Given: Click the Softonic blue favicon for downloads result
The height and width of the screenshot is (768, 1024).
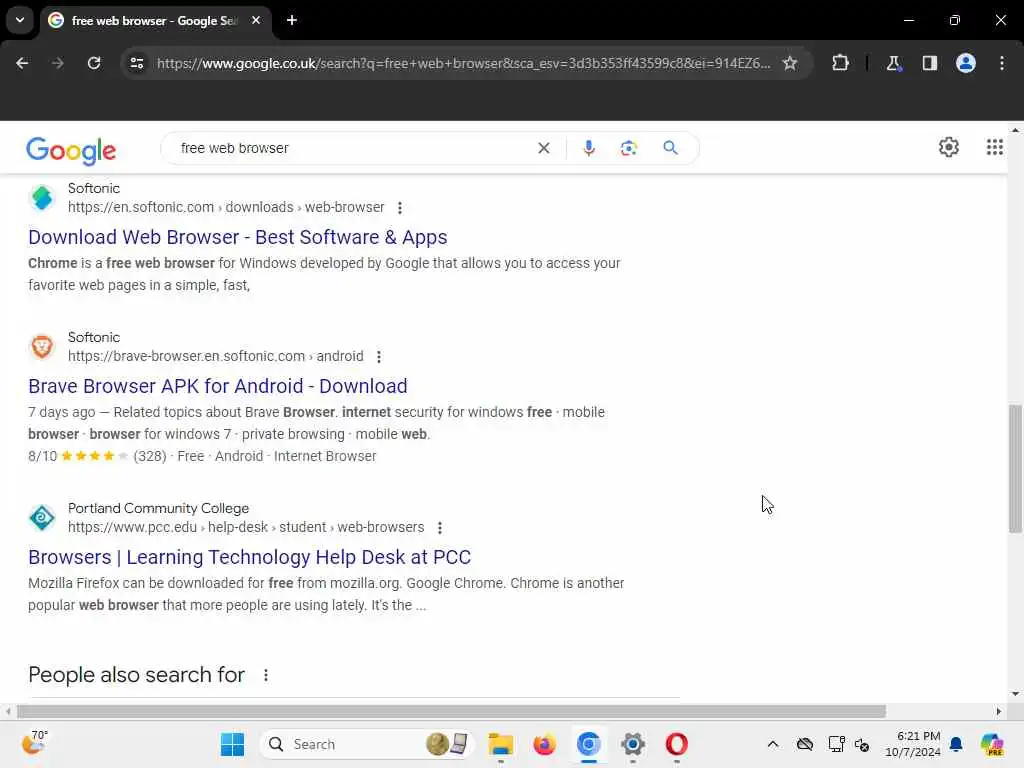Looking at the screenshot, I should click(42, 197).
